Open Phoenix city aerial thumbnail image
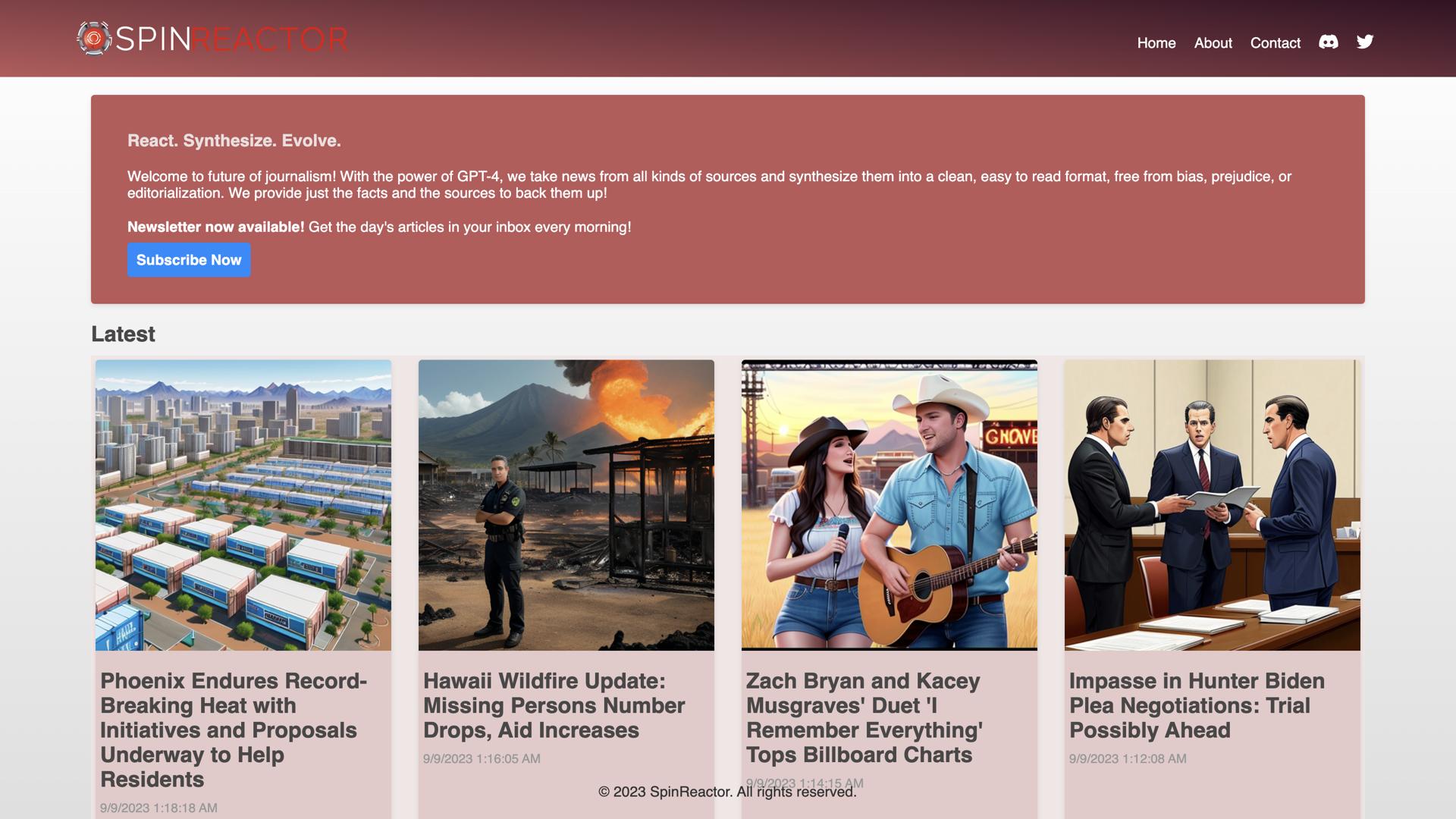Image resolution: width=1456 pixels, height=819 pixels. 243,505
